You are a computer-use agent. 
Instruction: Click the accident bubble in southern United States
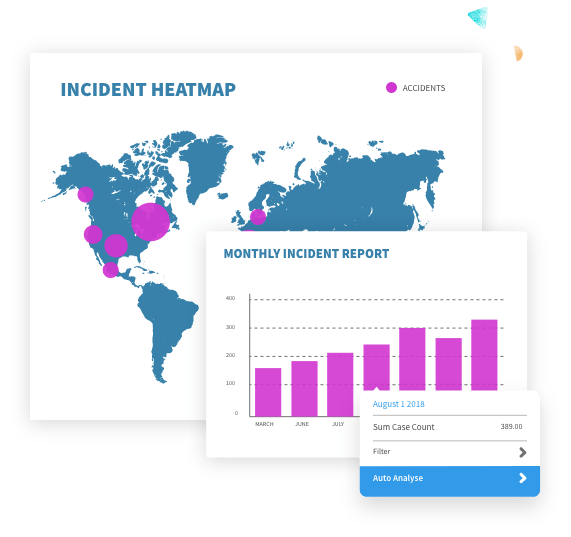pos(116,246)
